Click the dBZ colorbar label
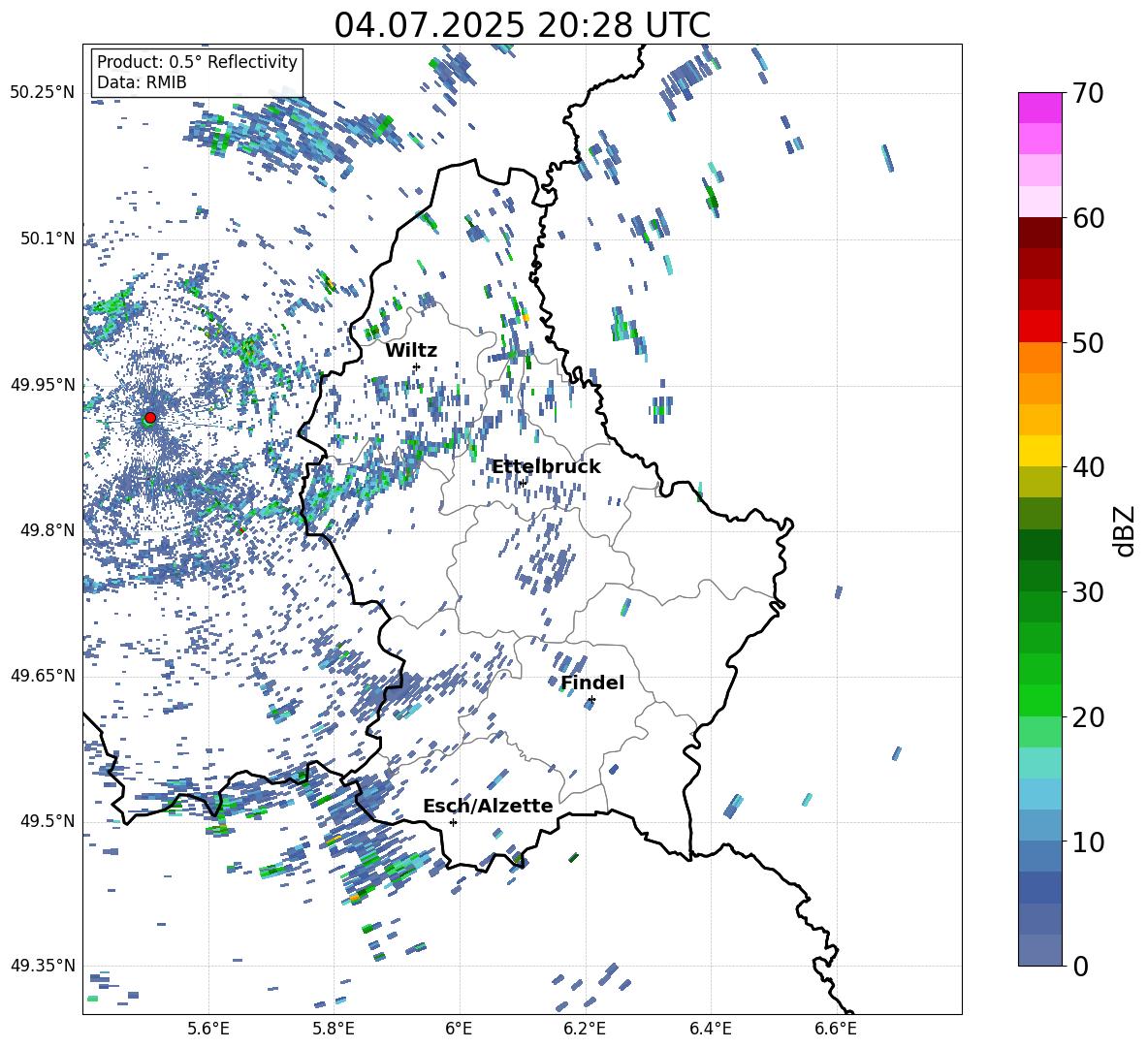 tap(1126, 530)
